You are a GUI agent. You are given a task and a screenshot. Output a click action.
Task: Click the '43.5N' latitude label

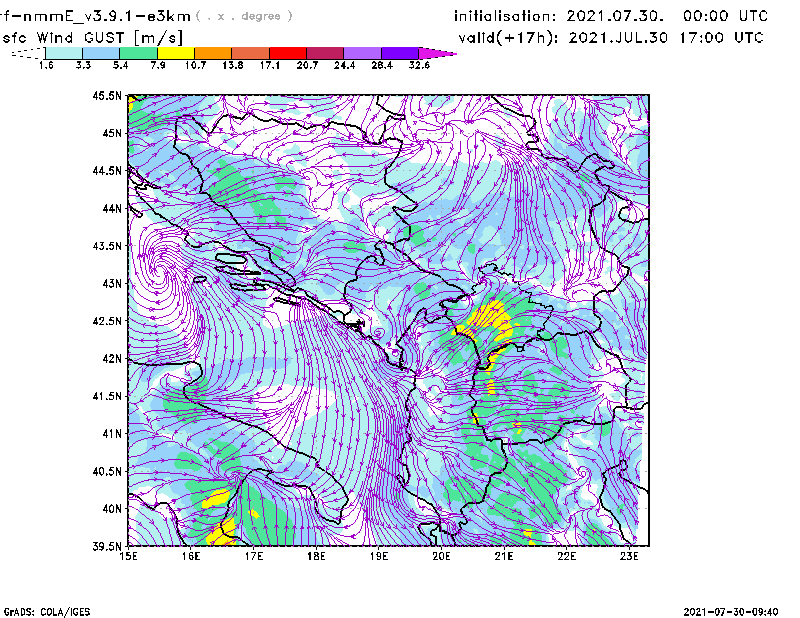pos(107,246)
